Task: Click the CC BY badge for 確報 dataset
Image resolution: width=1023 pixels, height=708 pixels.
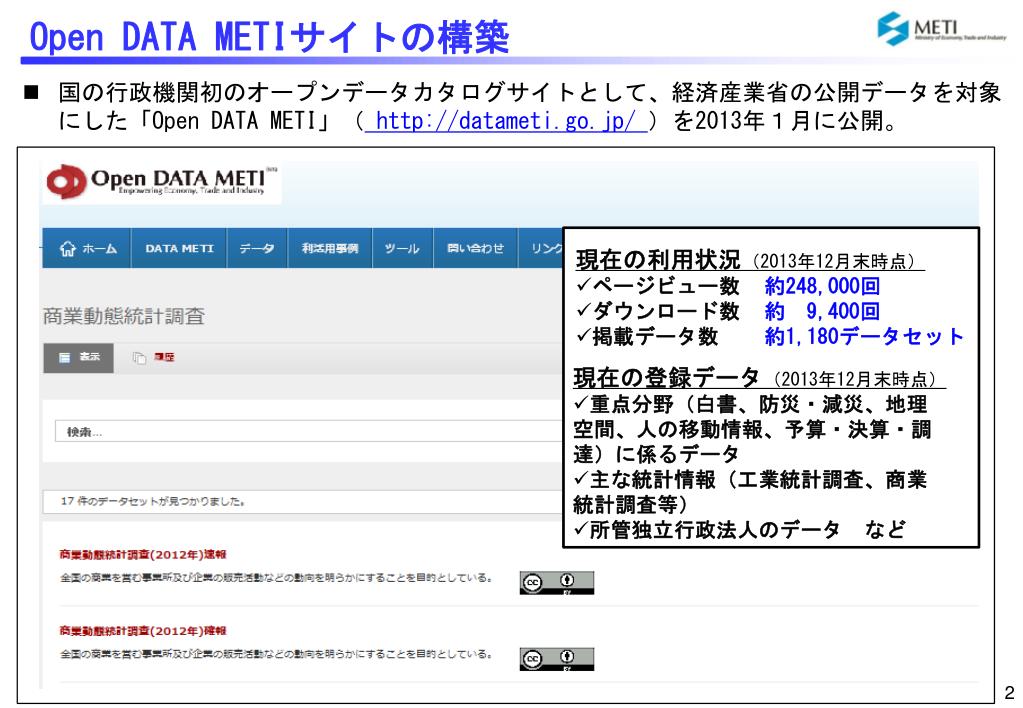Action: click(557, 659)
